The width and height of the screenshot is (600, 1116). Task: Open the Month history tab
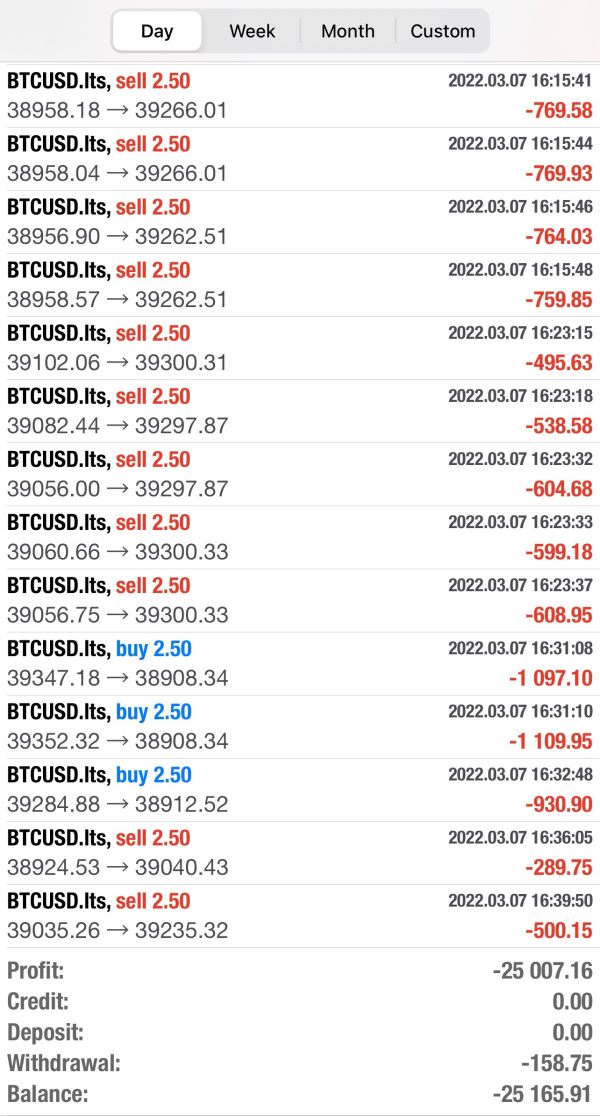tap(348, 31)
